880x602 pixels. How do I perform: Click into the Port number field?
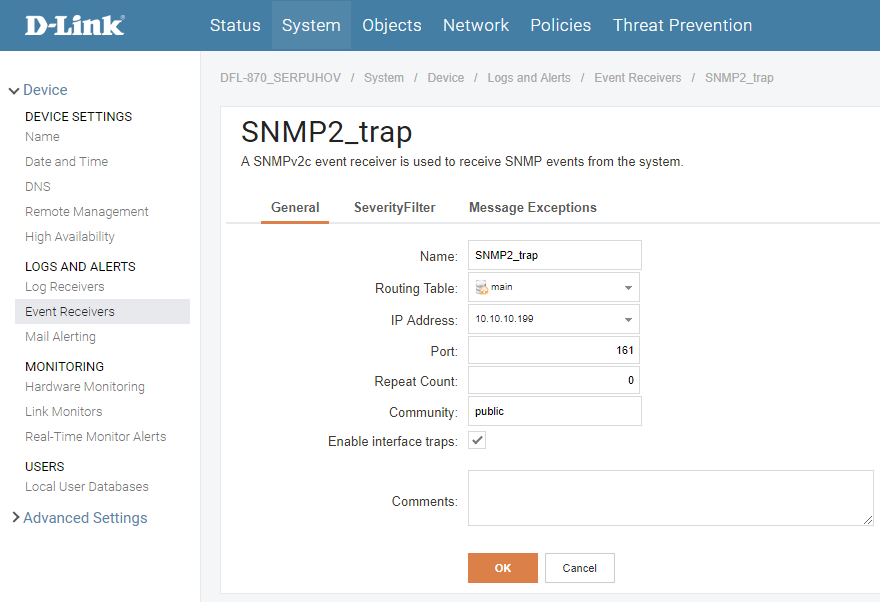[553, 351]
